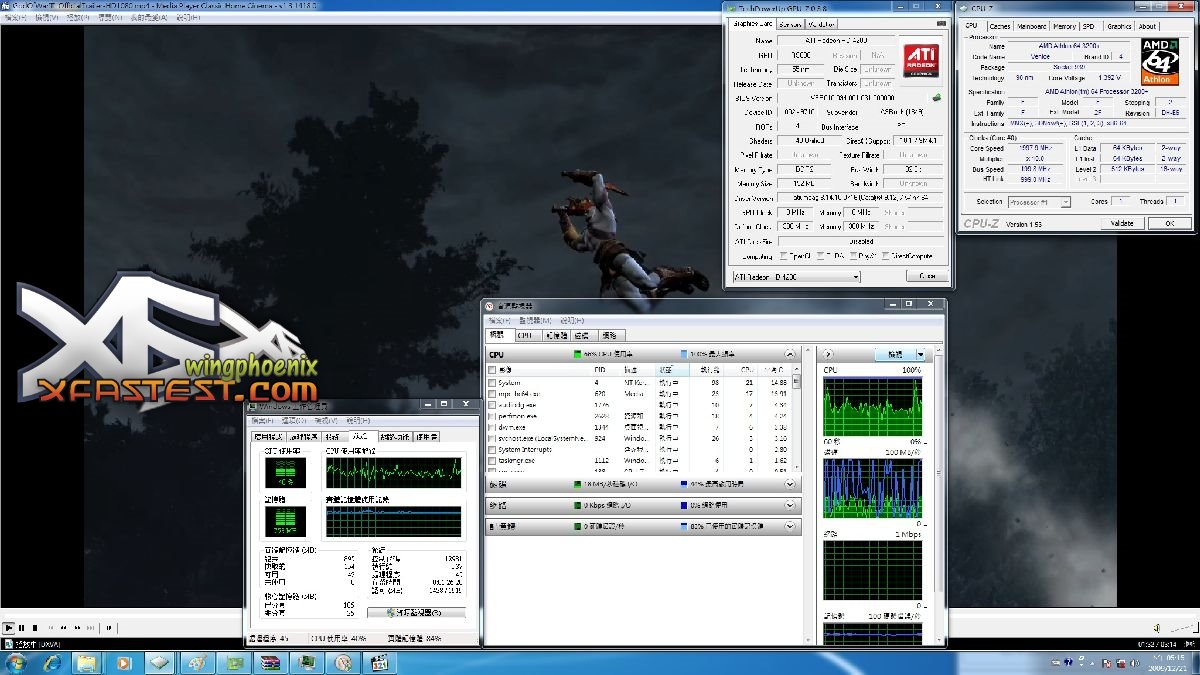Open the GPU-Z graphics card selector dropdown
The image size is (1200, 675).
click(x=795, y=276)
